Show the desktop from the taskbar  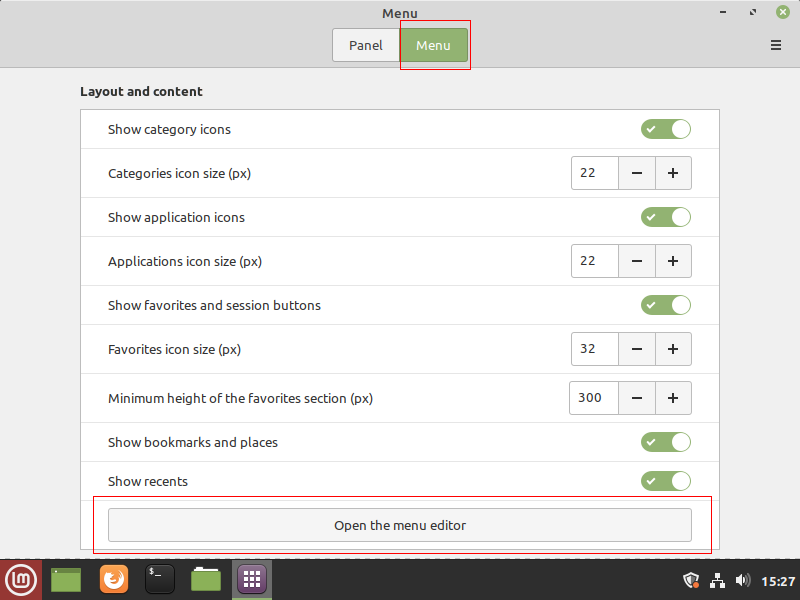66,580
